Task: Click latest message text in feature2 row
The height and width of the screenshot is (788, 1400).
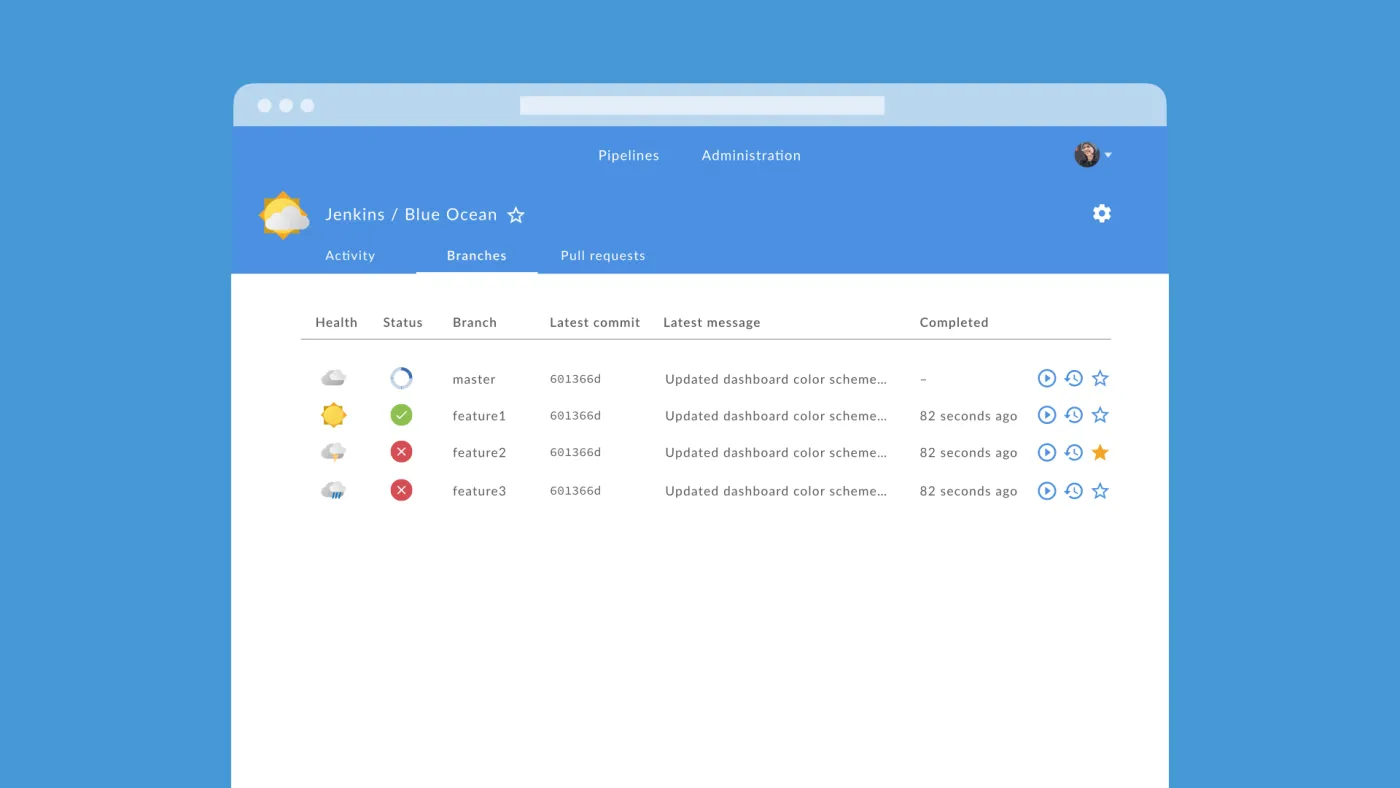Action: 776,453
